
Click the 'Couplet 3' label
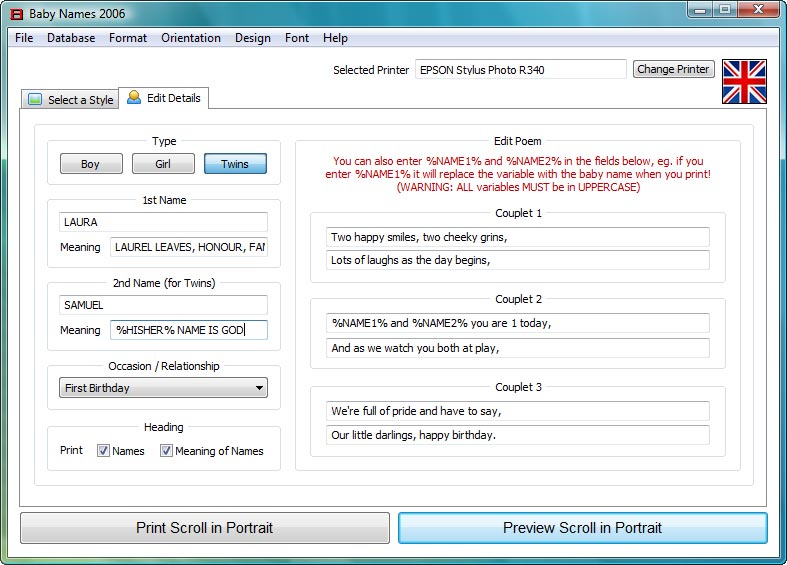click(x=518, y=387)
